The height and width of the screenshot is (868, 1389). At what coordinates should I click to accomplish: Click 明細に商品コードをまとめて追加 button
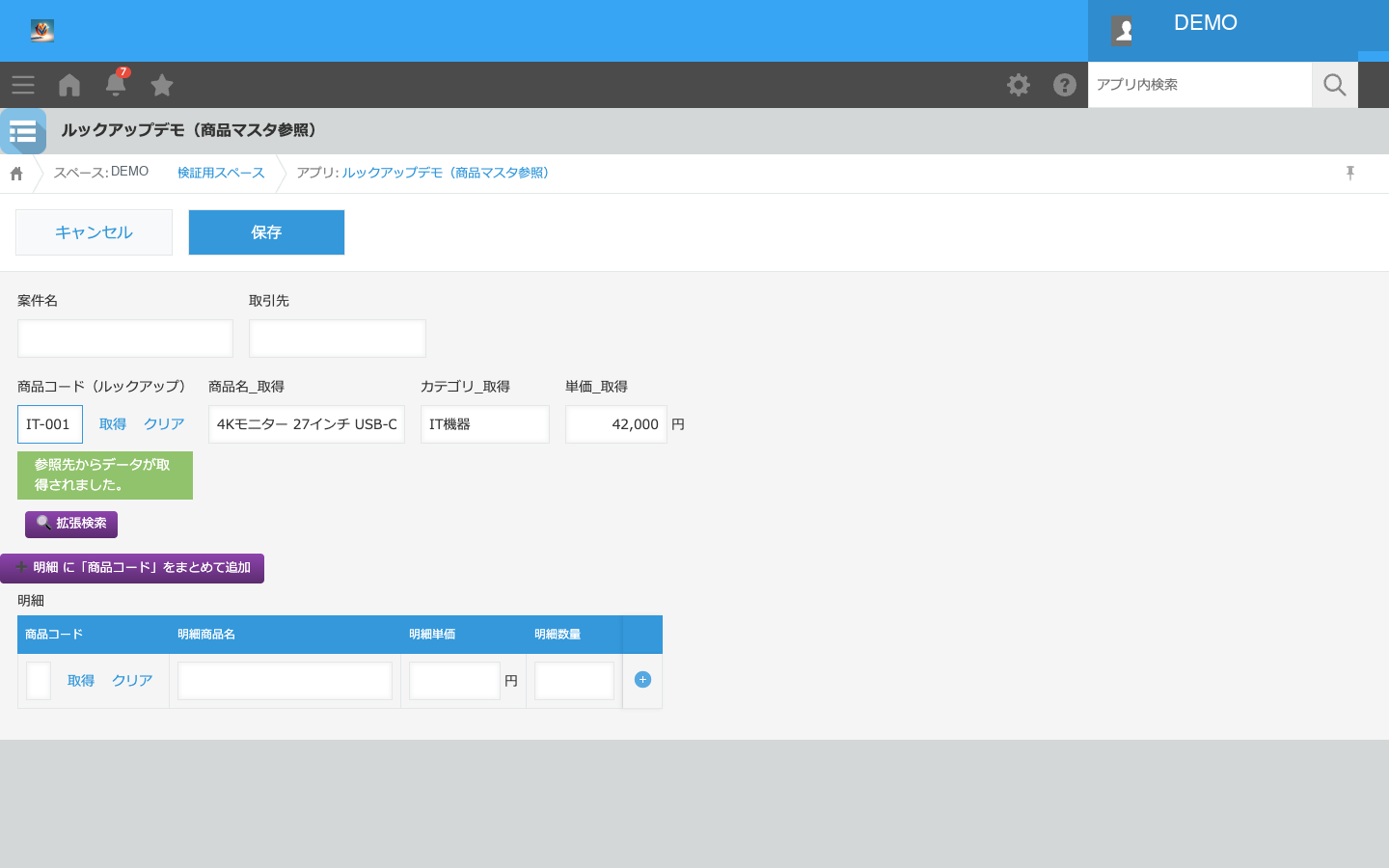click(x=132, y=568)
